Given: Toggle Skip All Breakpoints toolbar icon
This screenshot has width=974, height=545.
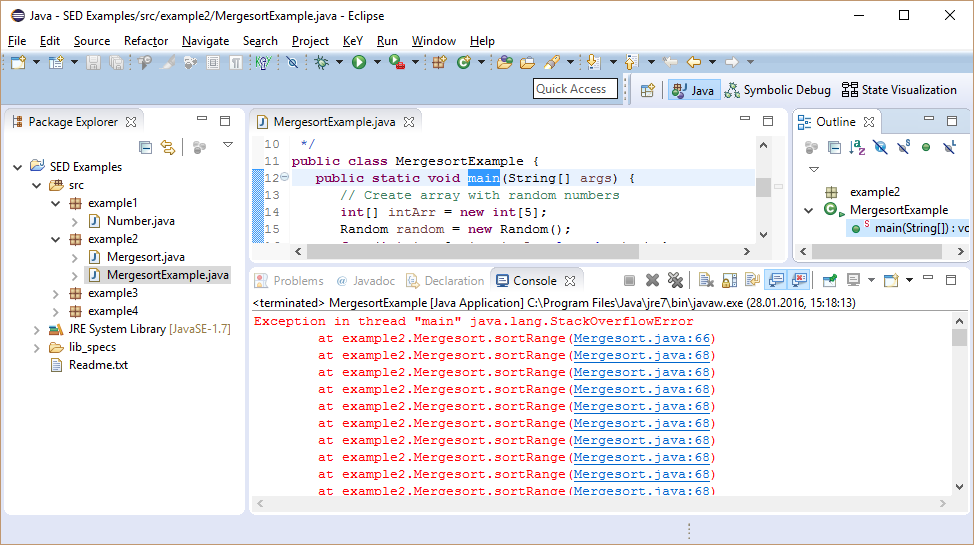Looking at the screenshot, I should [293, 62].
